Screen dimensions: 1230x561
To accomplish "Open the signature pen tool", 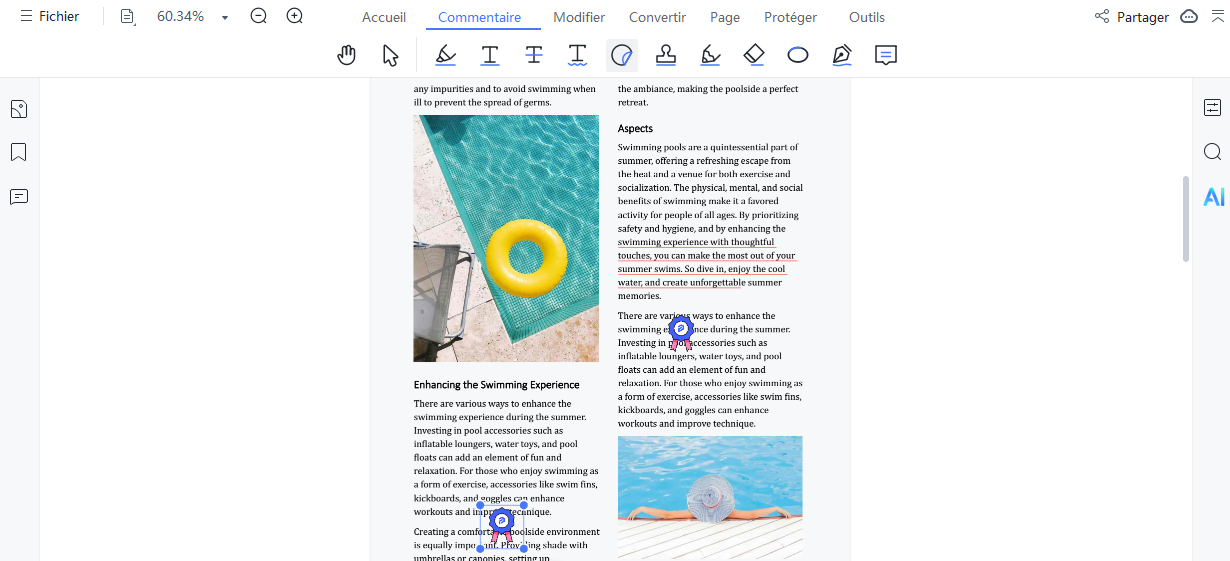I will [x=842, y=55].
